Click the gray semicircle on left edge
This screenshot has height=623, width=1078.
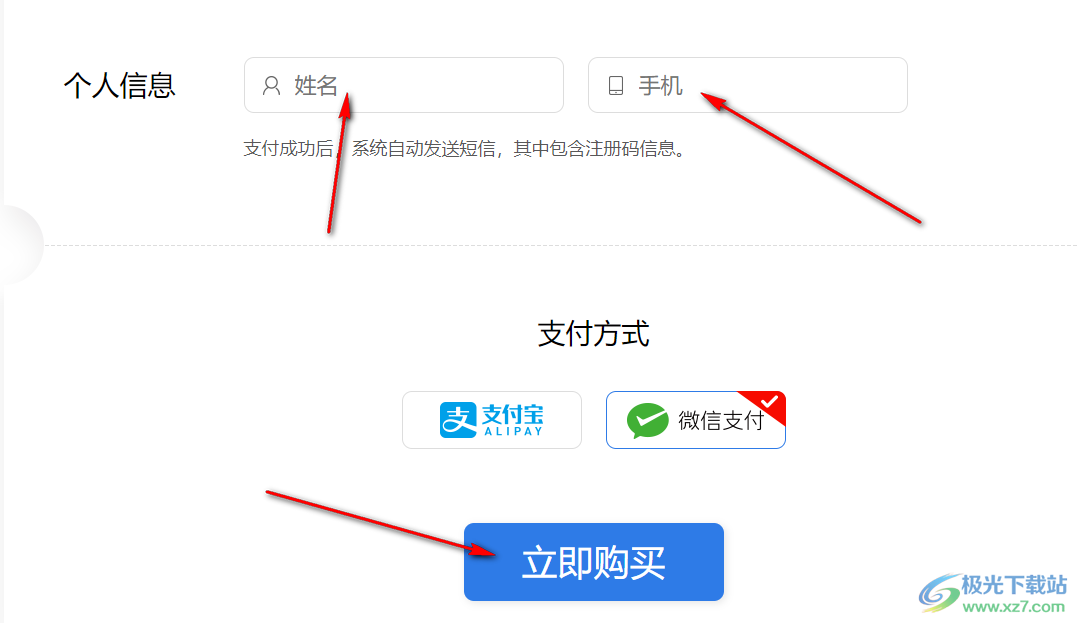tap(23, 245)
